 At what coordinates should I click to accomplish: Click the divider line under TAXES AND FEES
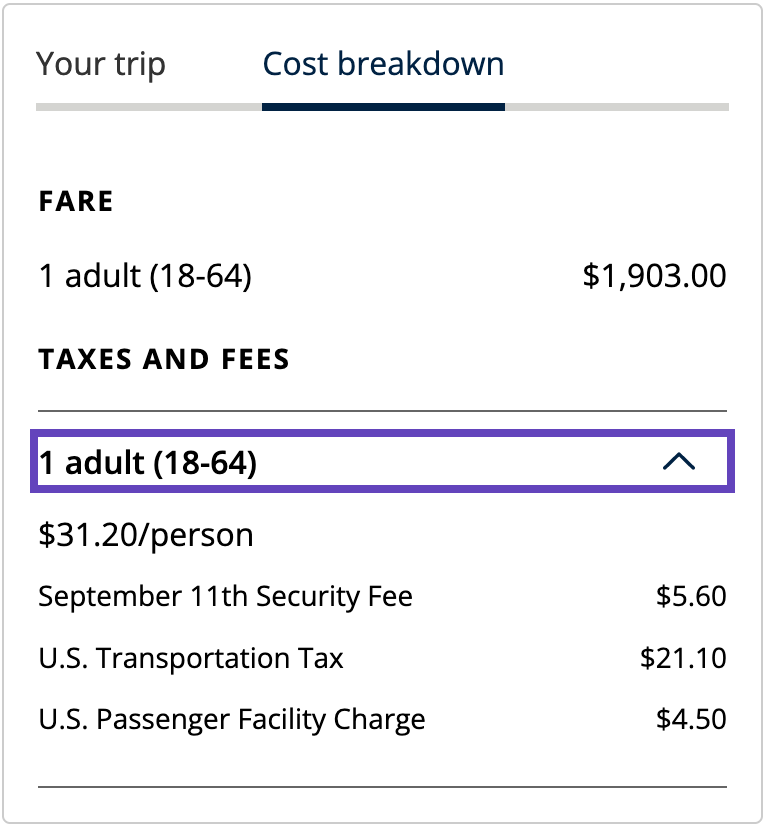pos(383,410)
